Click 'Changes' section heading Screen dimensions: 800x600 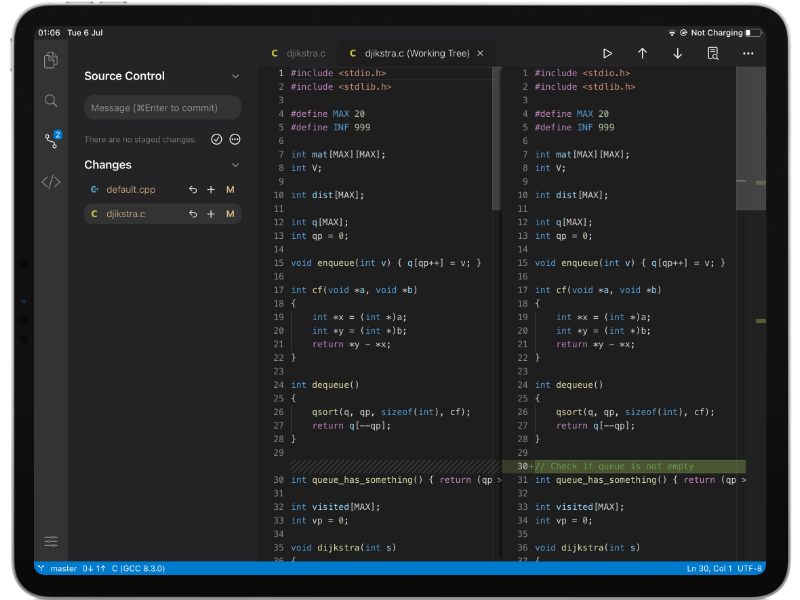[x=108, y=165]
